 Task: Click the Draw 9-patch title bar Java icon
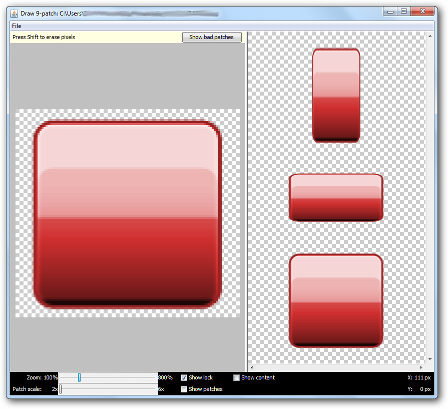point(14,14)
